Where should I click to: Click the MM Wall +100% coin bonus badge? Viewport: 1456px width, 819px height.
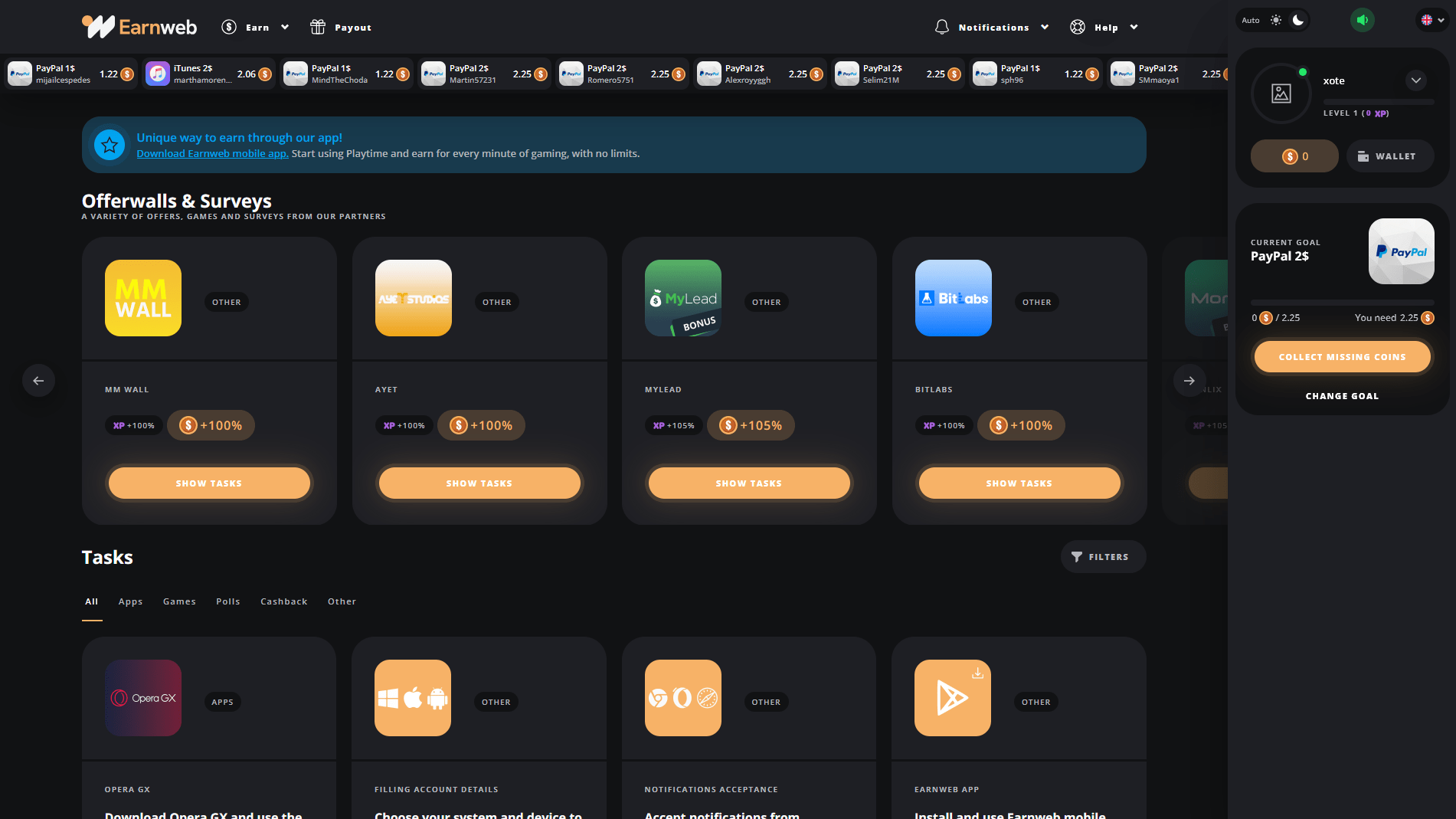pyautogui.click(x=211, y=425)
